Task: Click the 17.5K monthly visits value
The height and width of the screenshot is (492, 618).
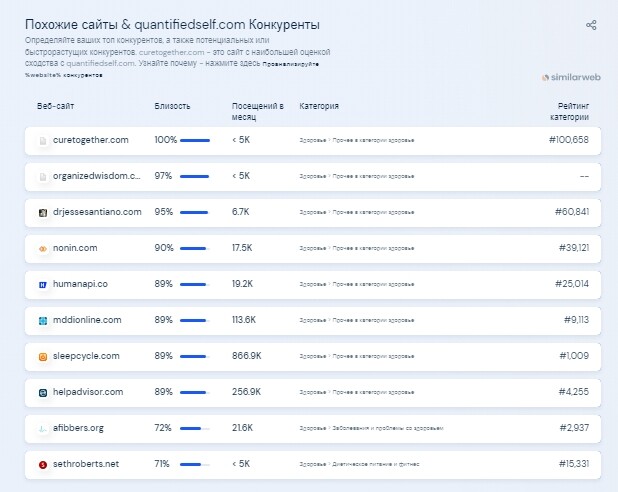Action: [242, 248]
